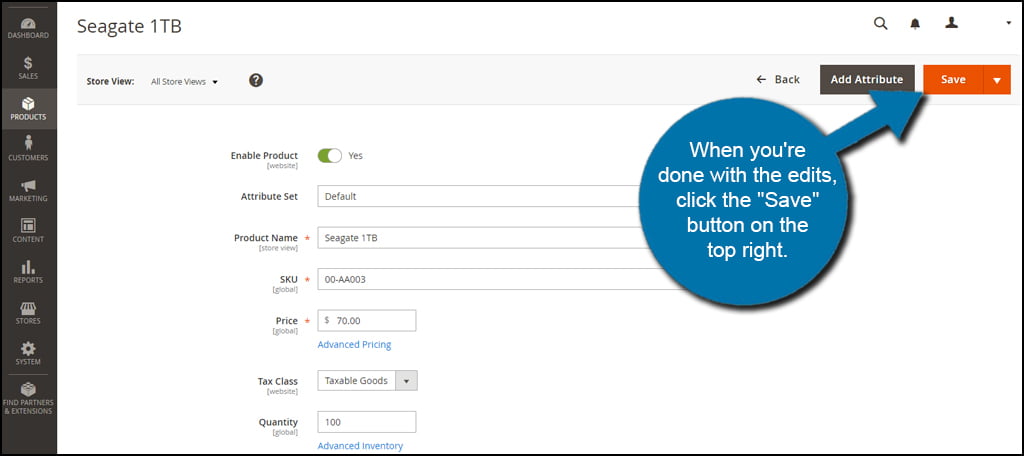Open the admin user account icon
1024x456 pixels.
pyautogui.click(x=952, y=23)
